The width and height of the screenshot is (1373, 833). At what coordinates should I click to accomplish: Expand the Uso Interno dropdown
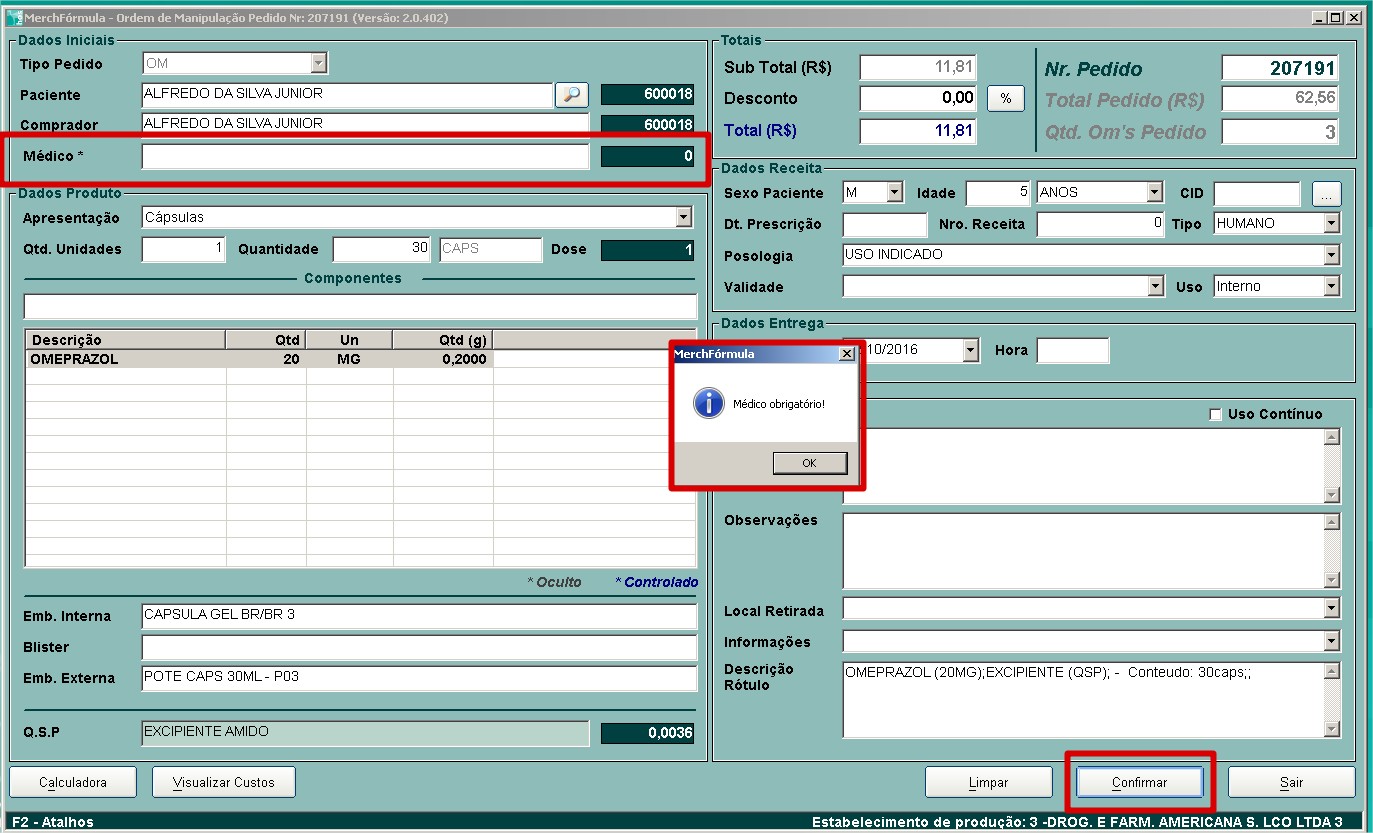click(1331, 287)
